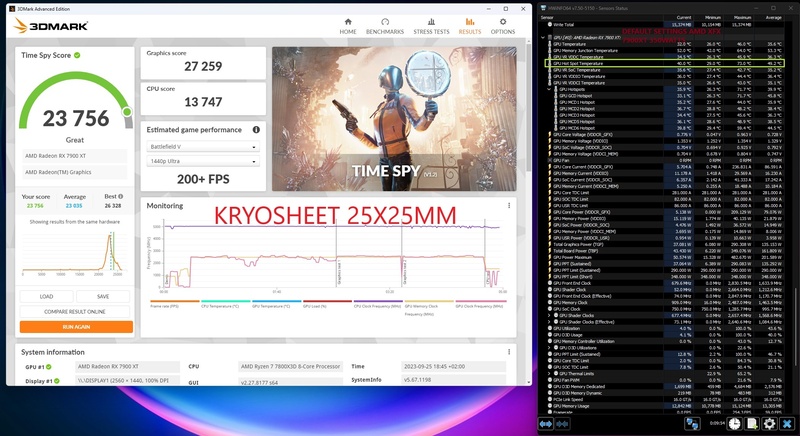Screen dimensions: 800x436
Task: Expand the GPU Shader Clocks node
Action: point(549,316)
